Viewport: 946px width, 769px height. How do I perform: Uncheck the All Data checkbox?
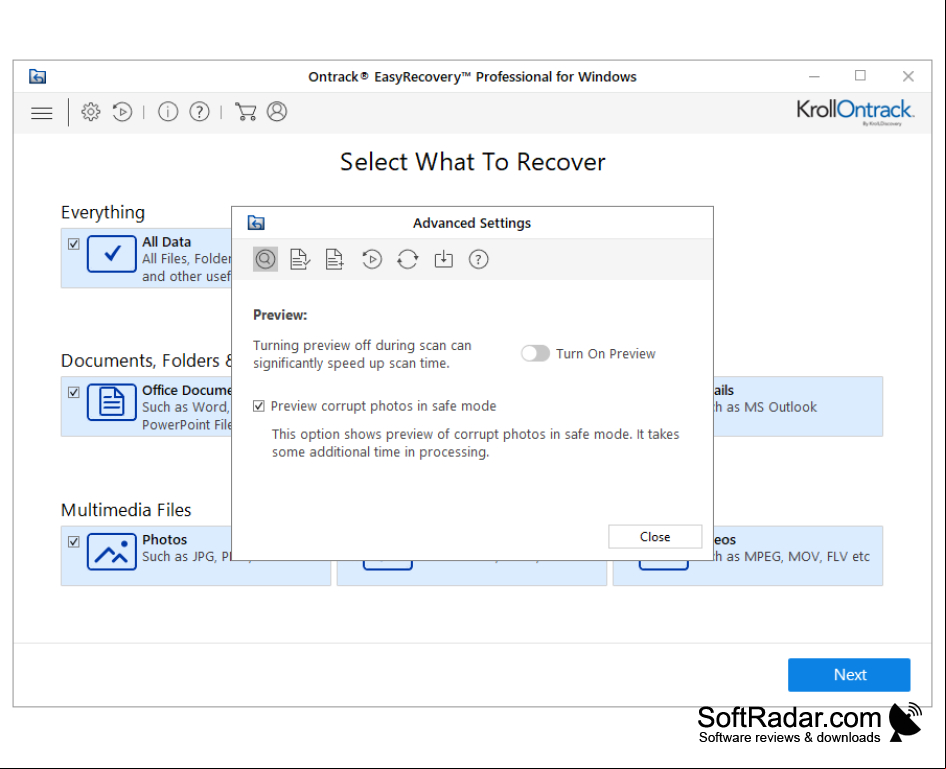pyautogui.click(x=74, y=244)
